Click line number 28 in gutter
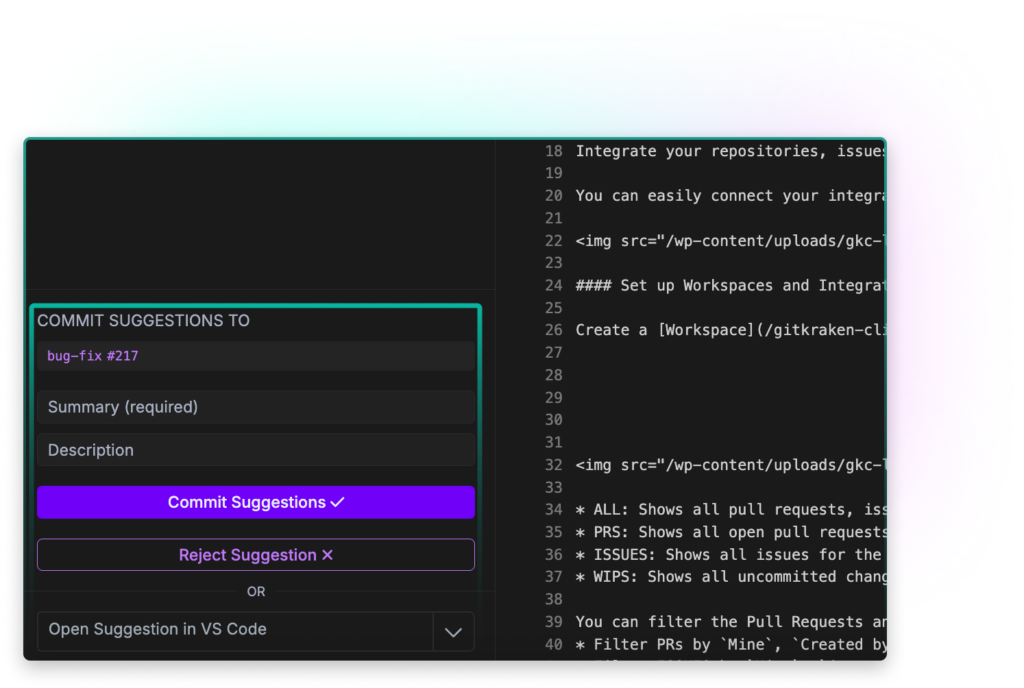Viewport: 1024px width, 688px height. click(x=553, y=375)
